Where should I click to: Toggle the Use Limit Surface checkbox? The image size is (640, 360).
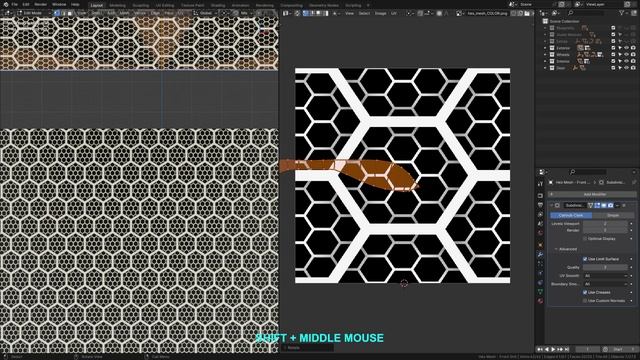coord(585,259)
